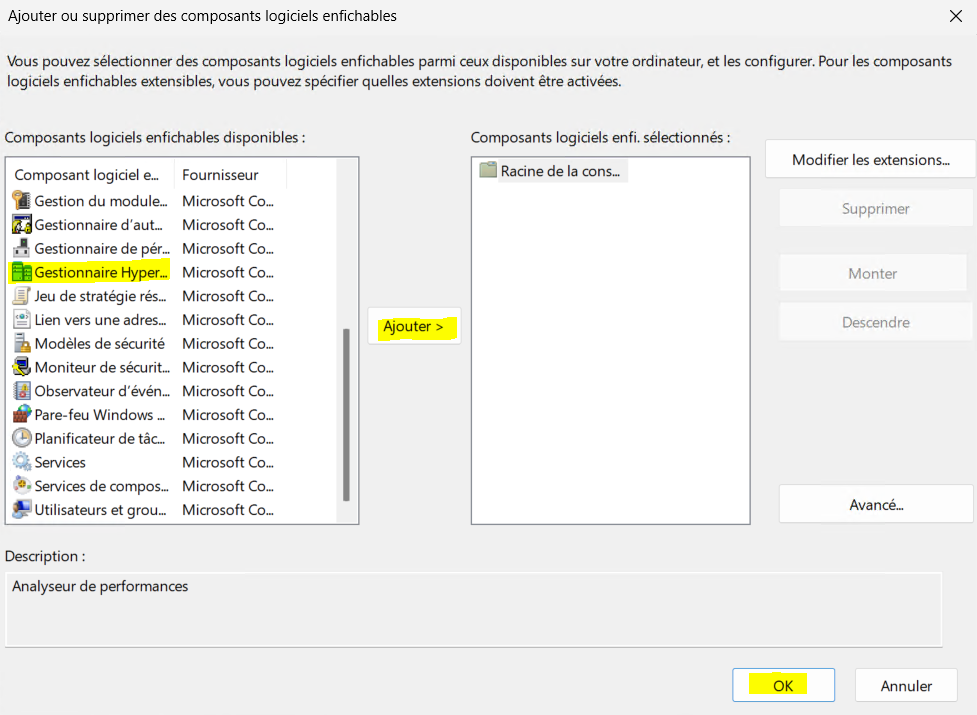Click the snap-in list vertical scrollbar
This screenshot has width=977, height=715.
pos(346,414)
